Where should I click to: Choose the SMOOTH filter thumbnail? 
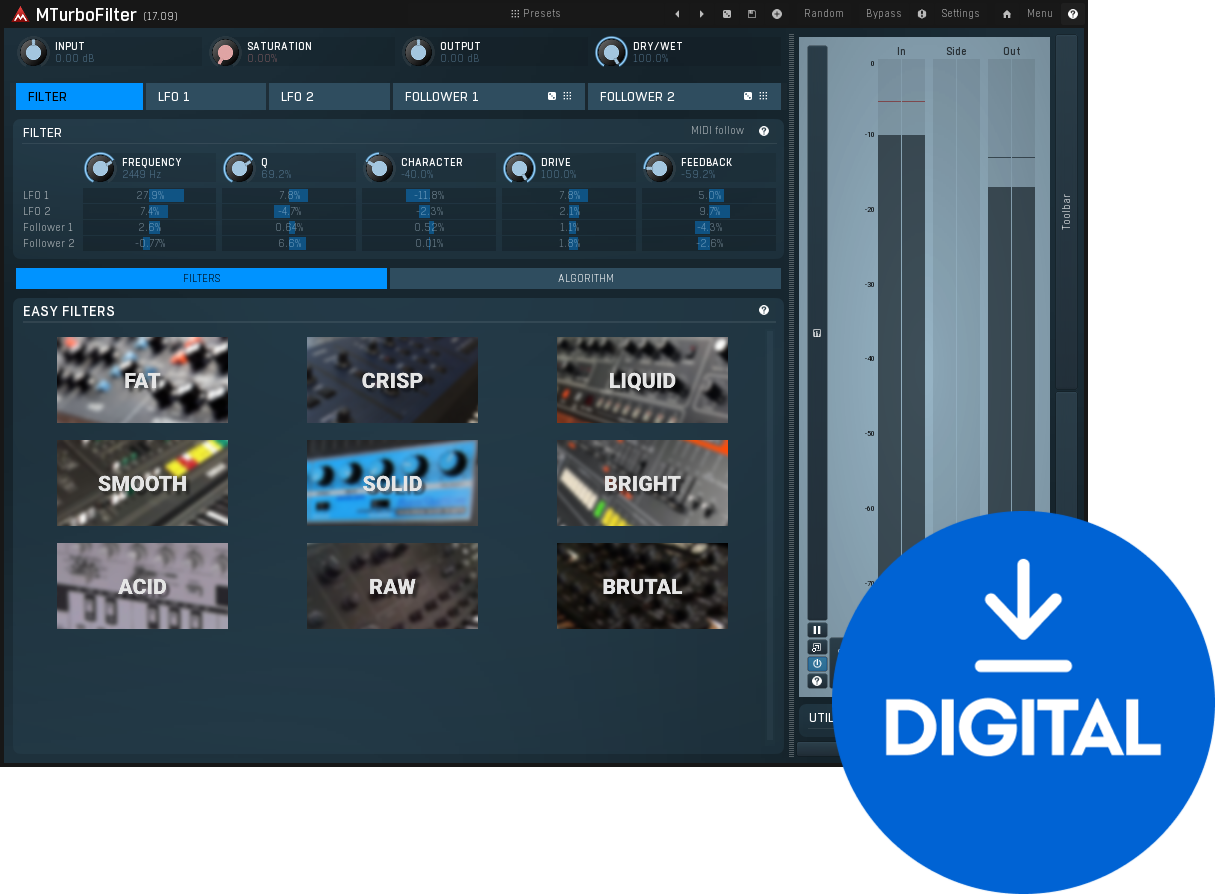[x=142, y=483]
